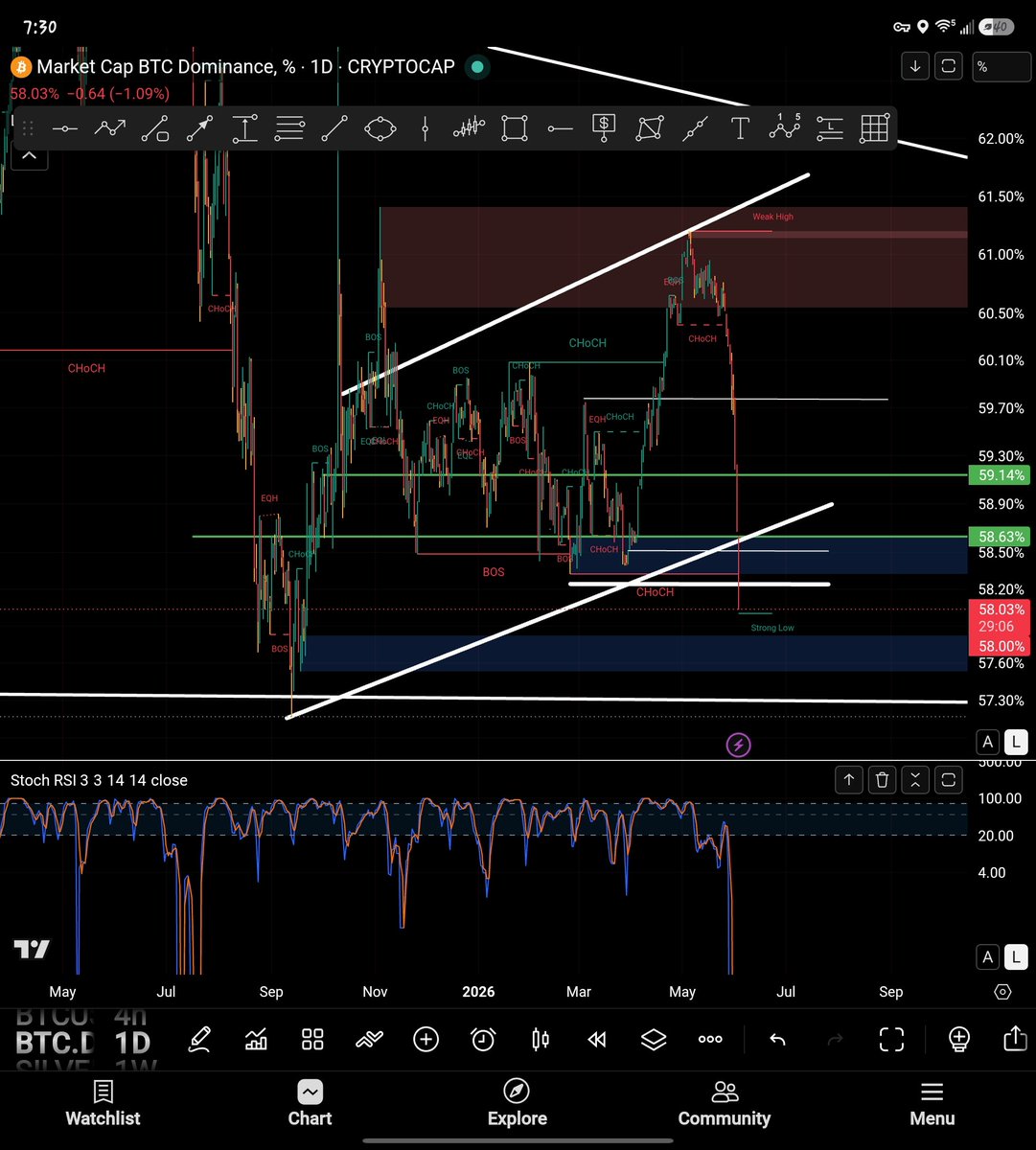Viewport: 1036px width, 1150px height.
Task: Go to the Explore tab
Action: pyautogui.click(x=517, y=1103)
